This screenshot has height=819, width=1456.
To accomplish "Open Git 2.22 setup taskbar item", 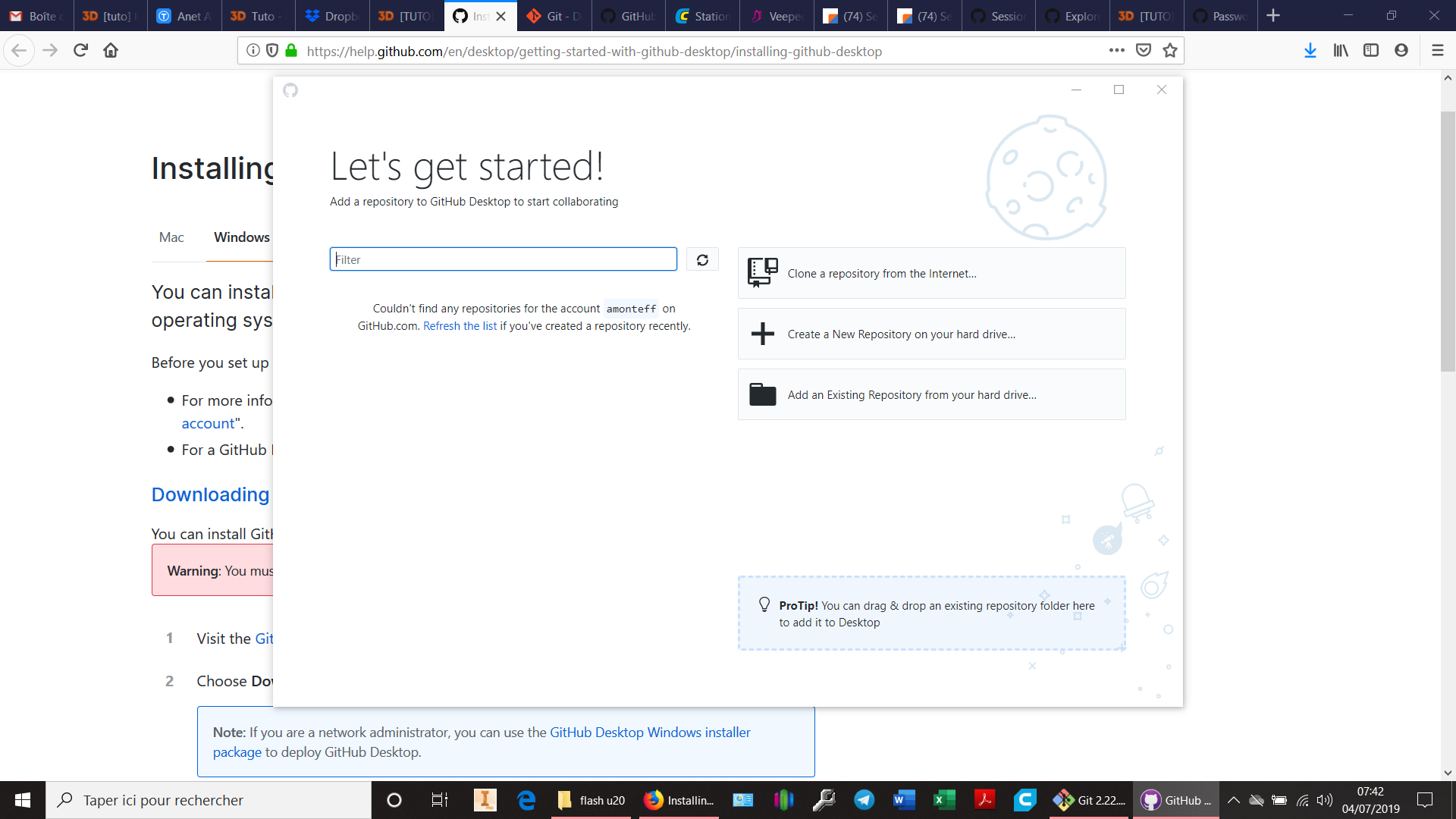I will pyautogui.click(x=1090, y=800).
